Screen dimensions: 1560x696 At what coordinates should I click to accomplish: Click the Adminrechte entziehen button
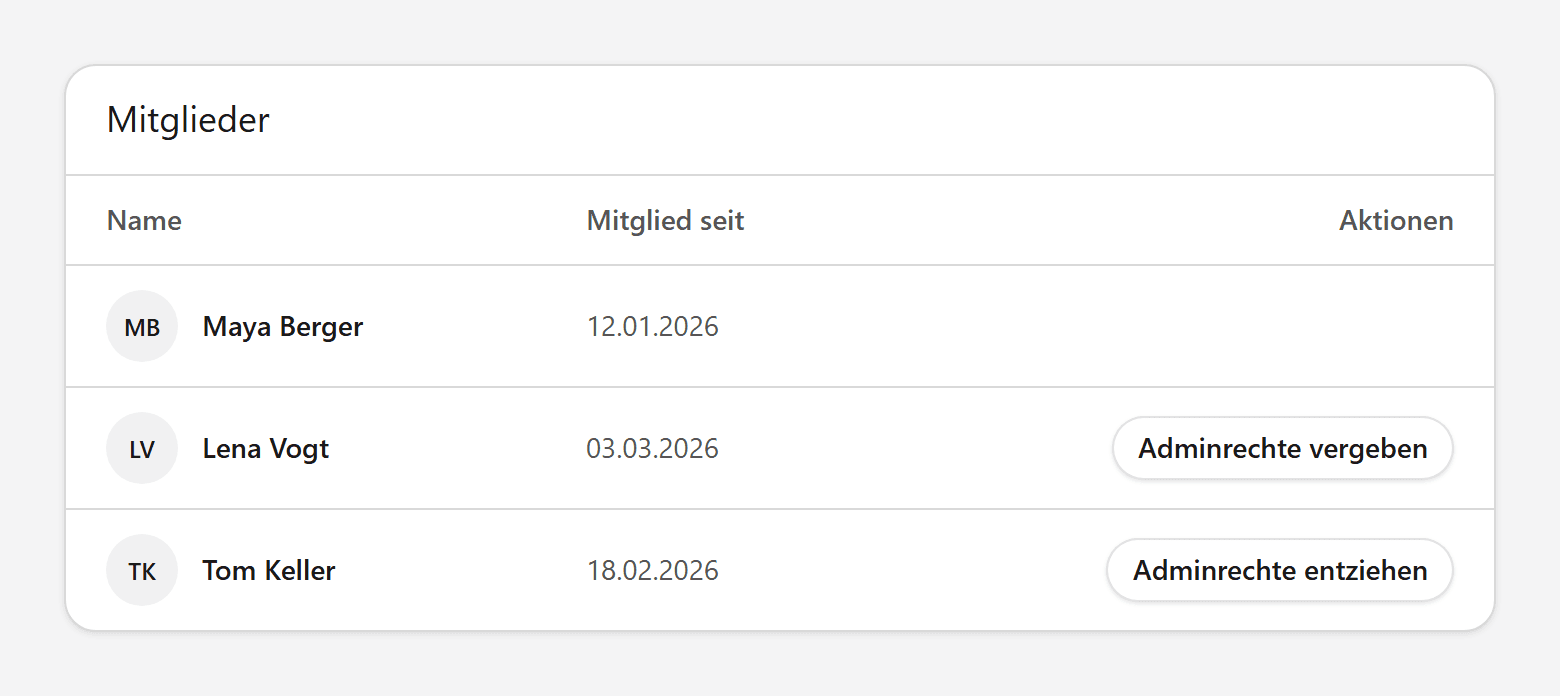1280,570
